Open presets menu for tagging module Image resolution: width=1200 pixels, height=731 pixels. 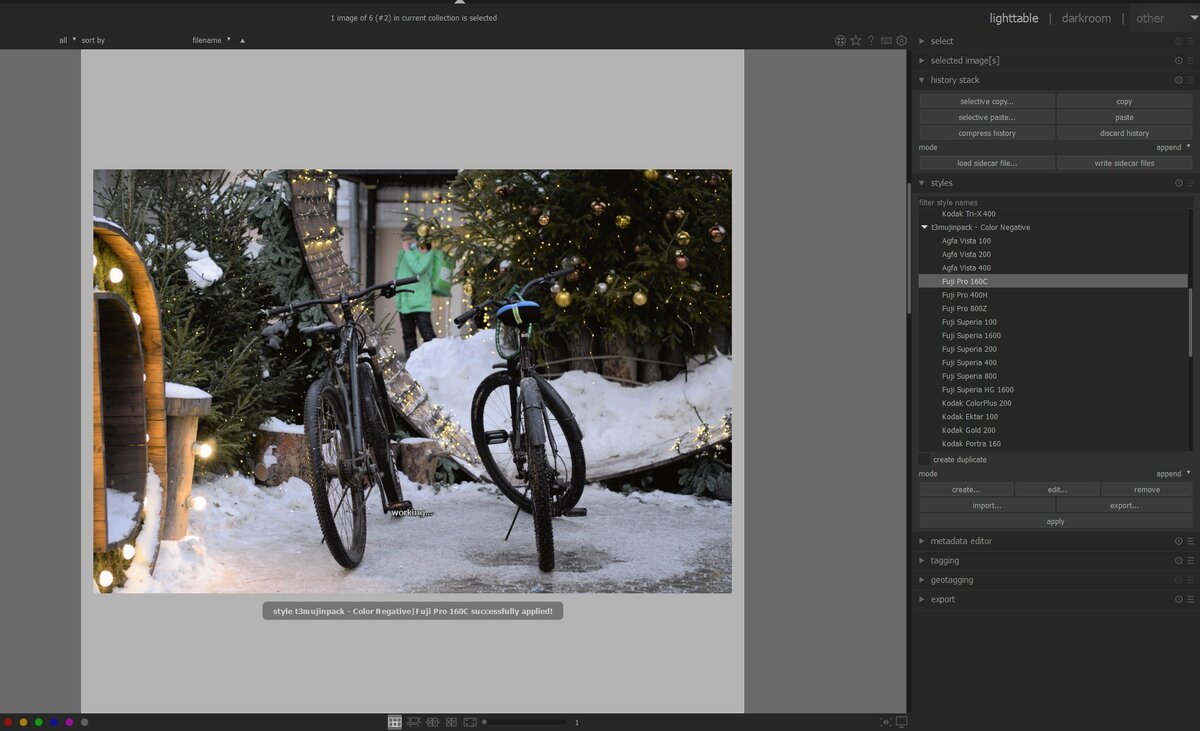[1190, 561]
